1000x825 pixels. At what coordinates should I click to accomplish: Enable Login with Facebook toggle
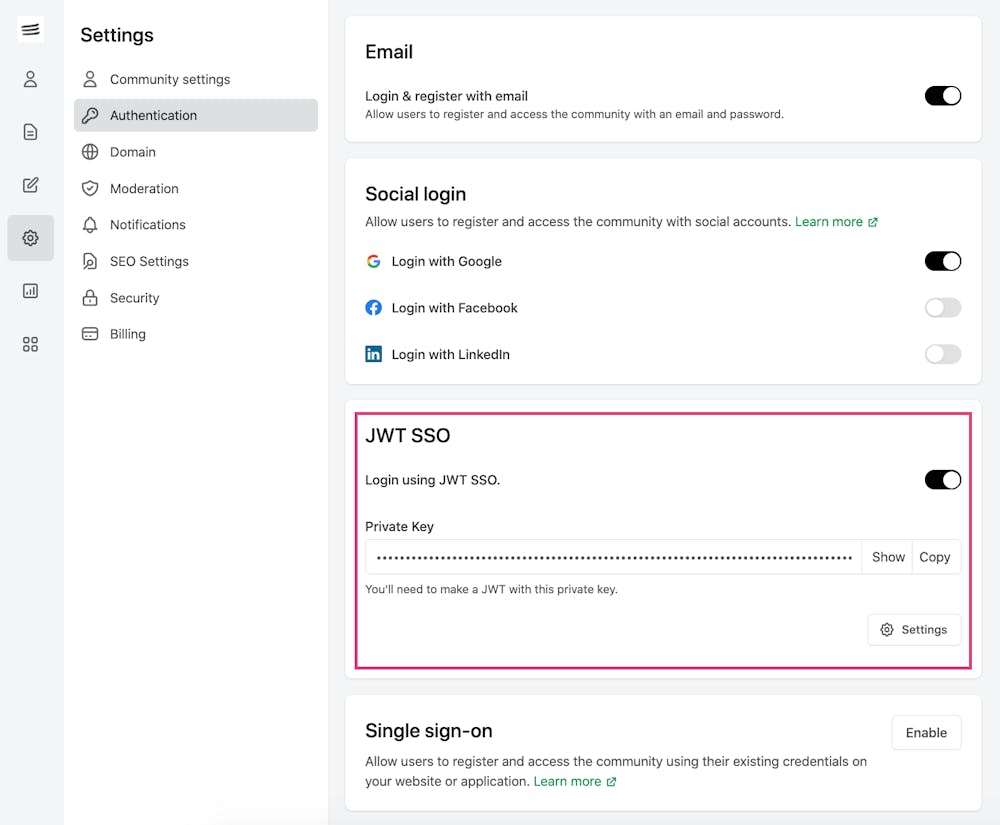pos(942,308)
